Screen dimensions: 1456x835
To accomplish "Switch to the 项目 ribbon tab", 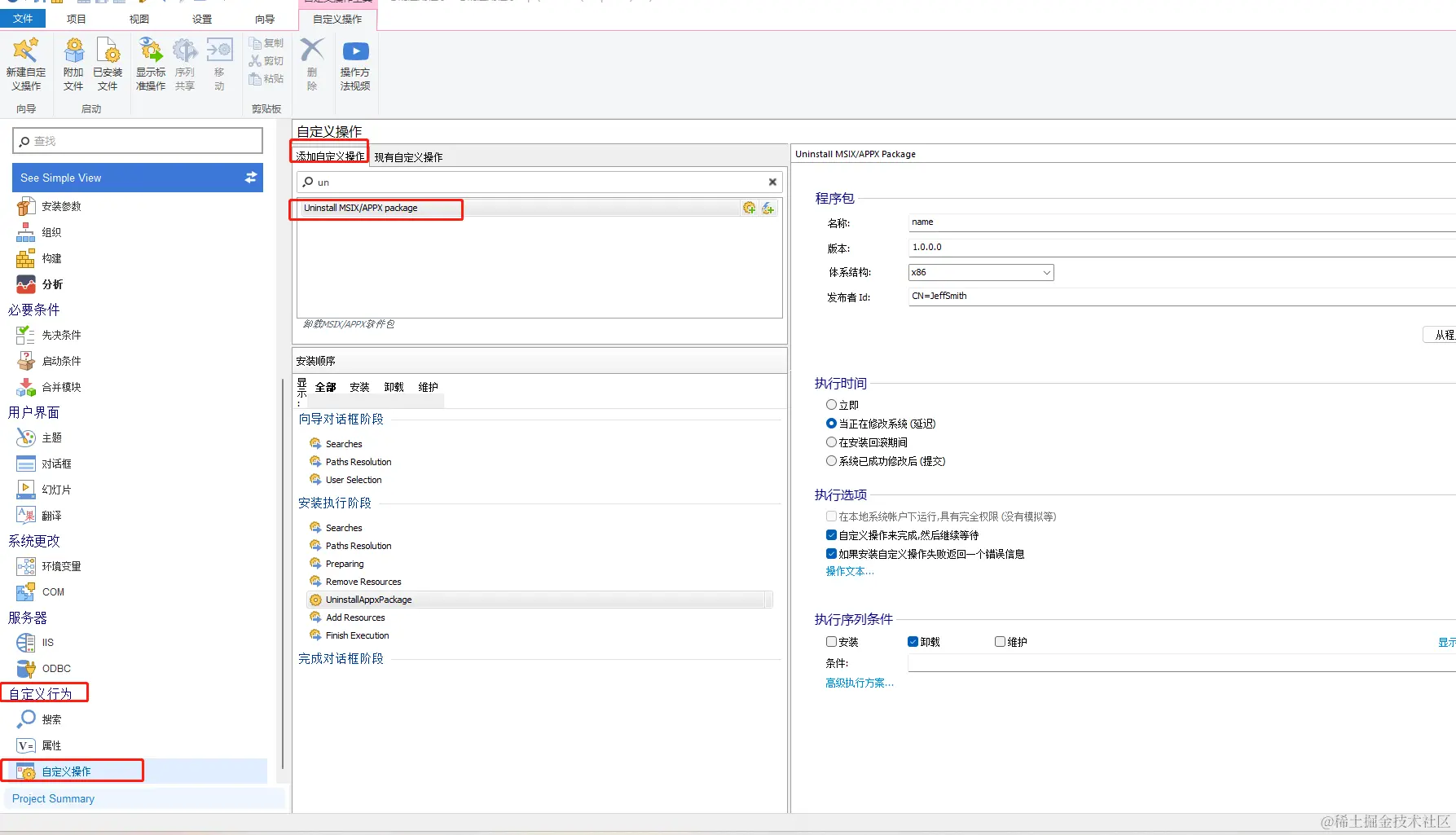I will point(75,17).
